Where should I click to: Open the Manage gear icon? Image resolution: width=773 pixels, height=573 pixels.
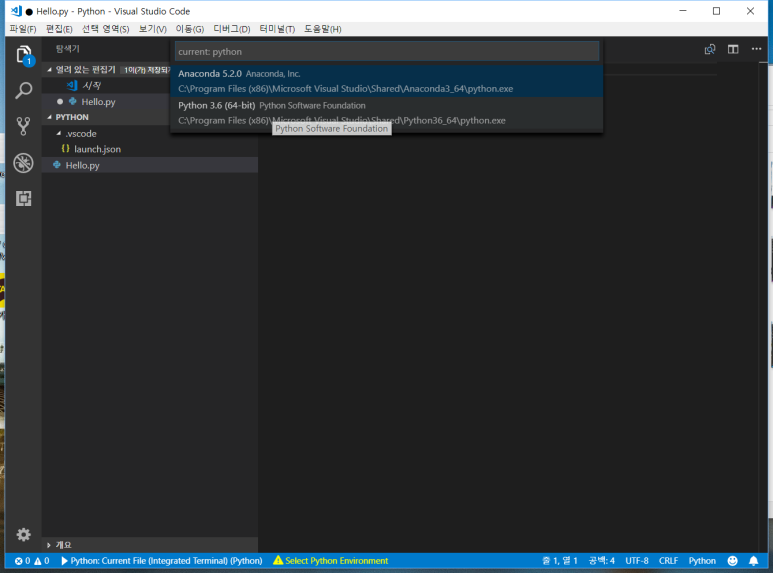pyautogui.click(x=24, y=535)
